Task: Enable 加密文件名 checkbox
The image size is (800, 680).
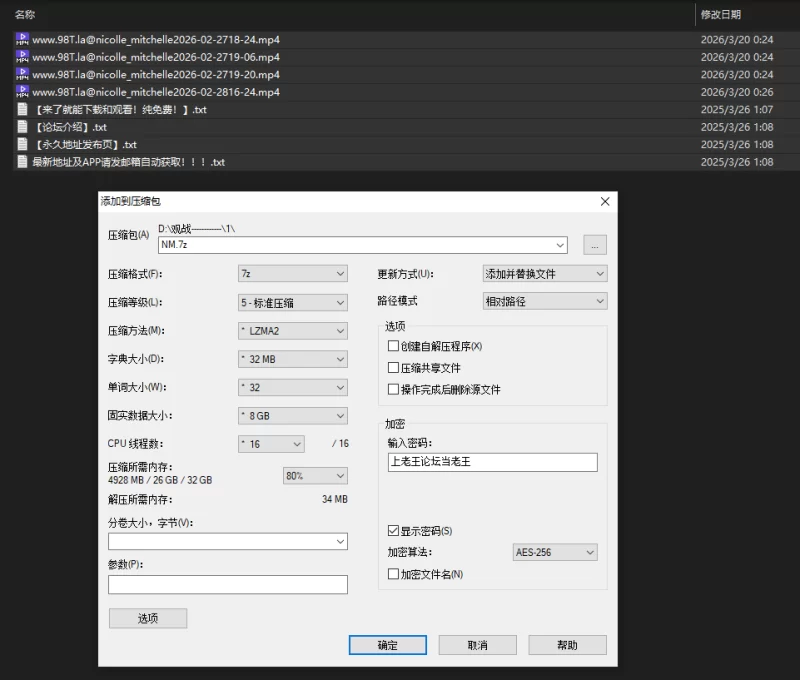Action: click(x=393, y=574)
